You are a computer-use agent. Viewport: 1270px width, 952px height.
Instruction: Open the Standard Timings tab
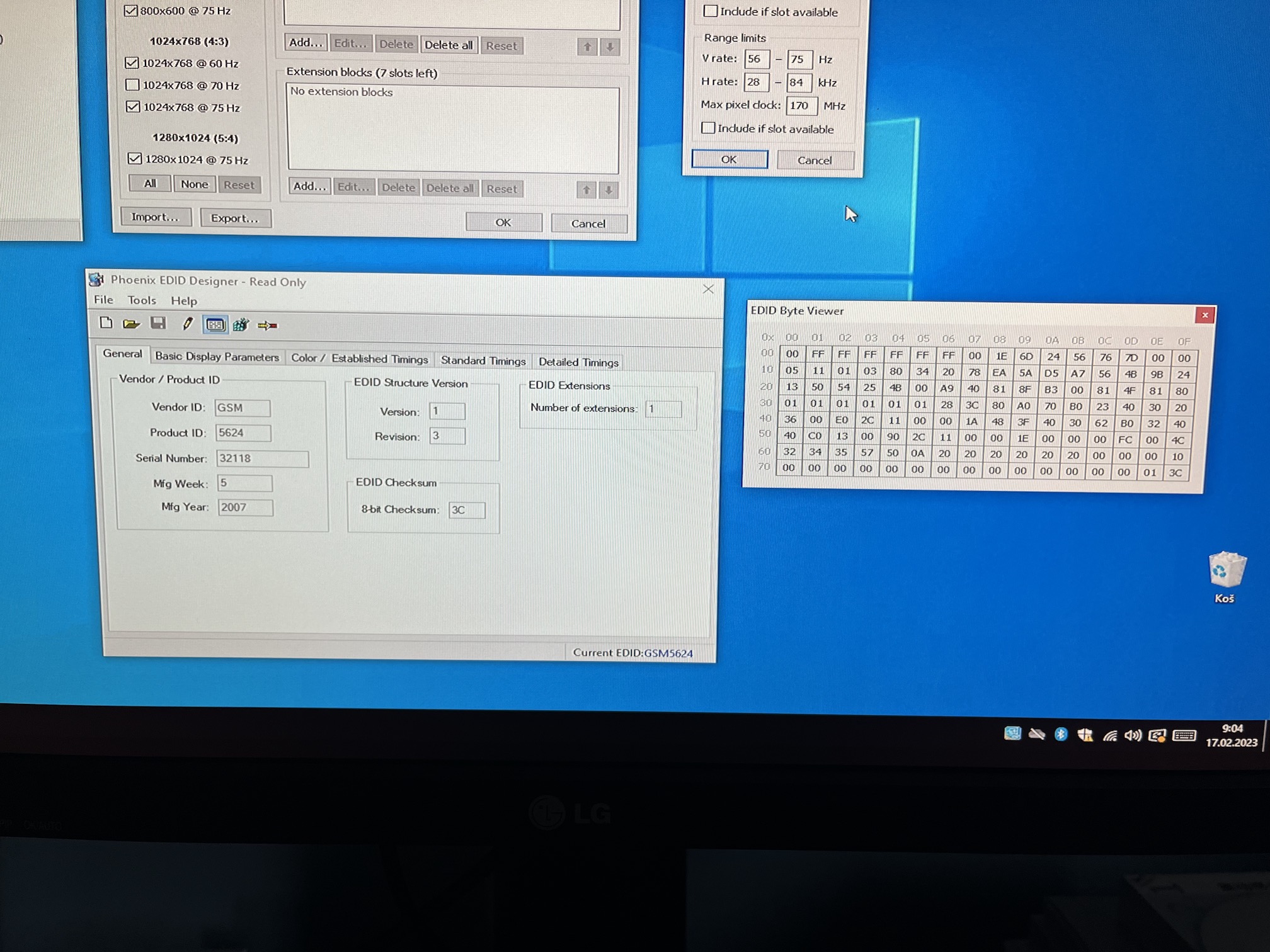point(483,360)
